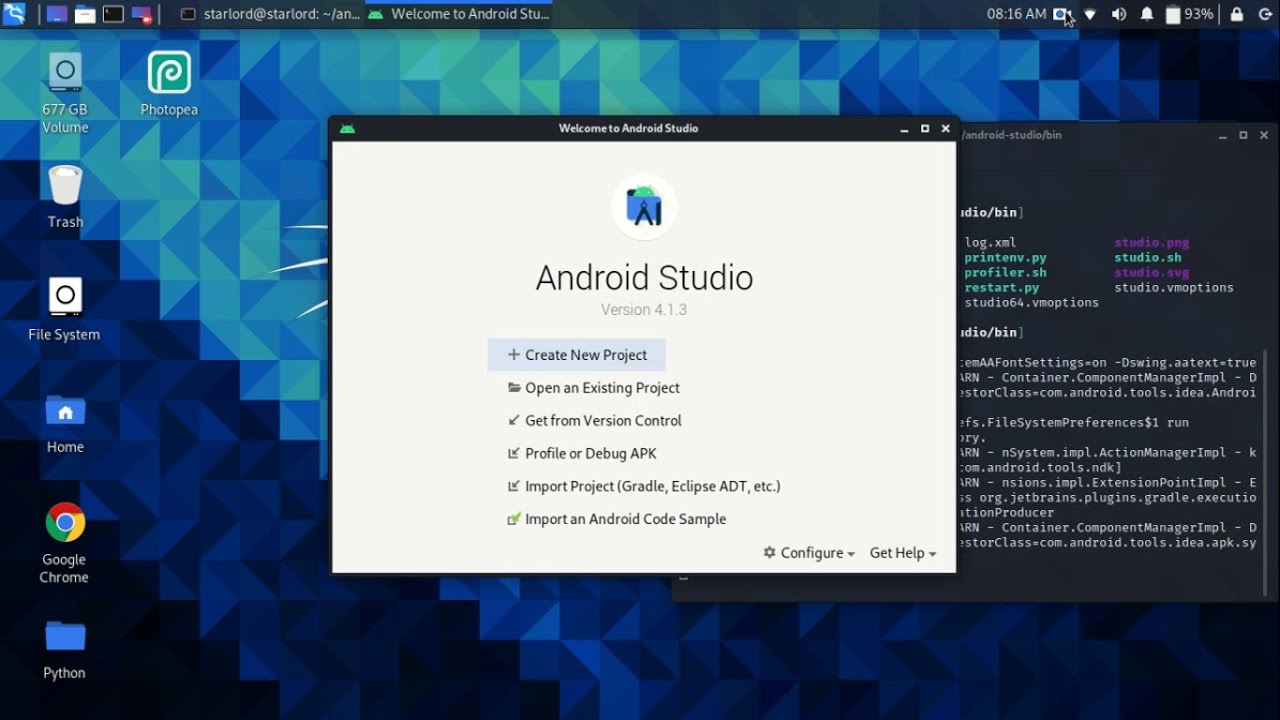Click the screen recording tray indicator

click(x=1062, y=14)
